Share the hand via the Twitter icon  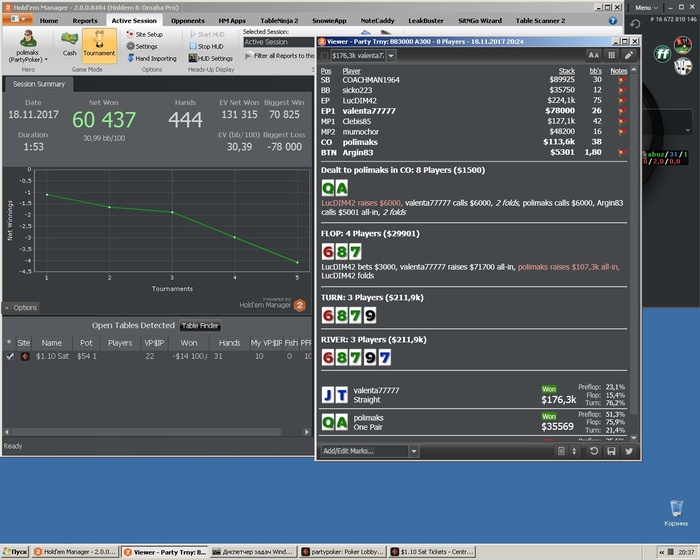(x=629, y=451)
